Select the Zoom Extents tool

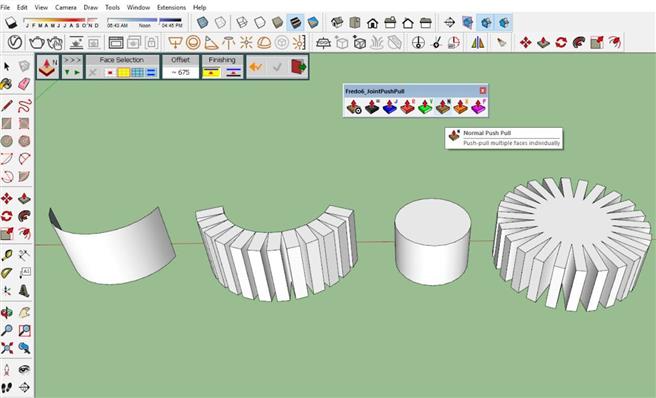point(6,348)
